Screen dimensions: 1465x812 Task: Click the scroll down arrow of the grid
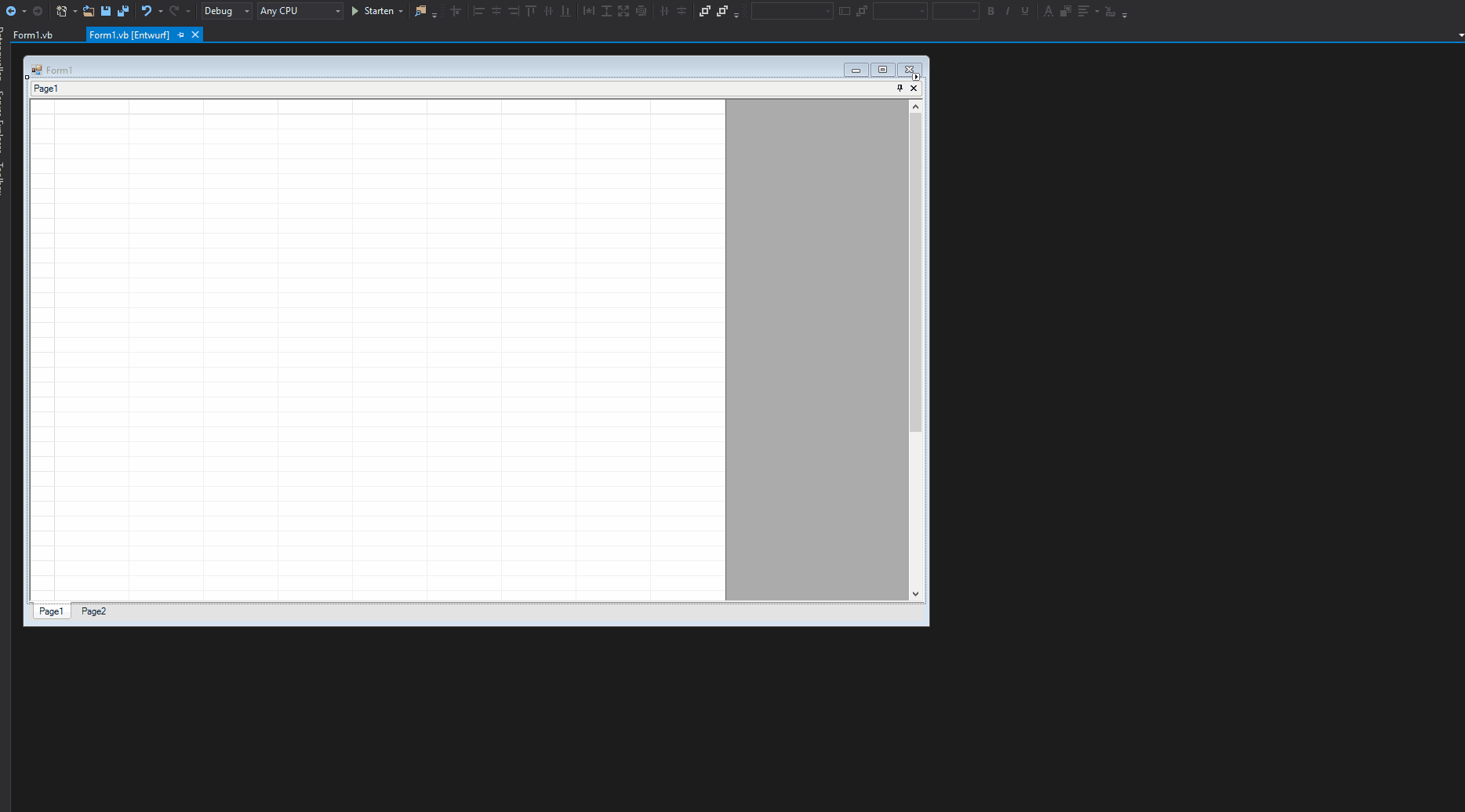pyautogui.click(x=915, y=594)
